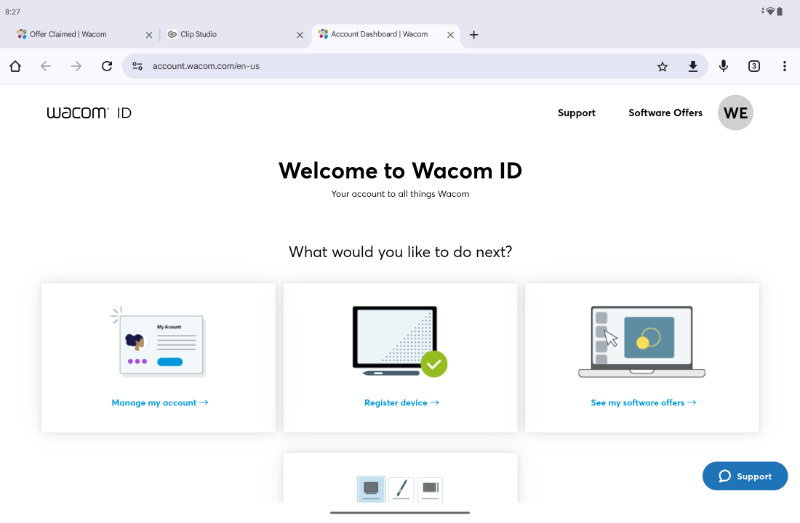Click the browser back arrow
This screenshot has width=800, height=523.
pyautogui.click(x=46, y=66)
